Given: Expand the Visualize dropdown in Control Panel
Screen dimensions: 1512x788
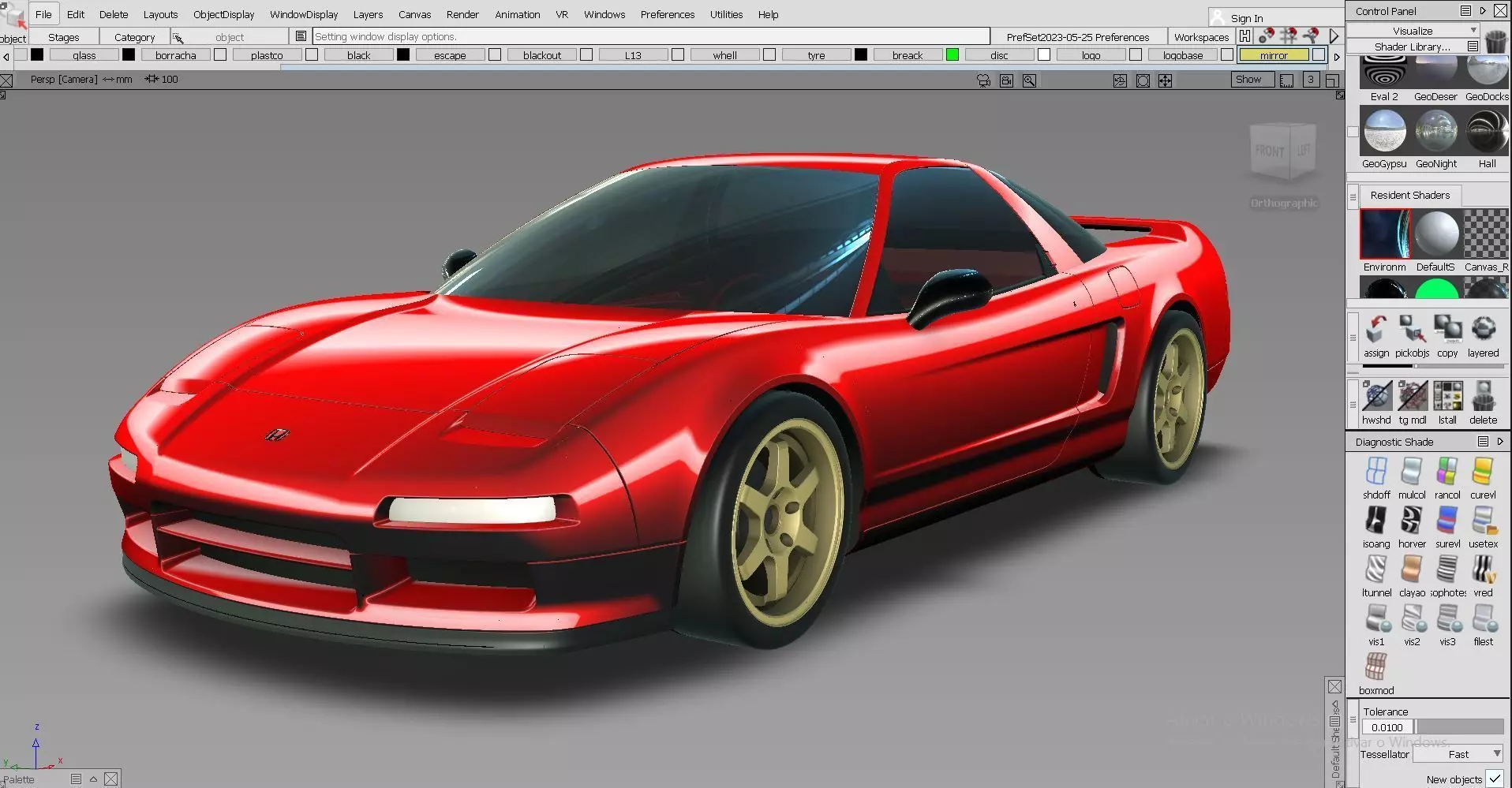Looking at the screenshot, I should pyautogui.click(x=1413, y=30).
